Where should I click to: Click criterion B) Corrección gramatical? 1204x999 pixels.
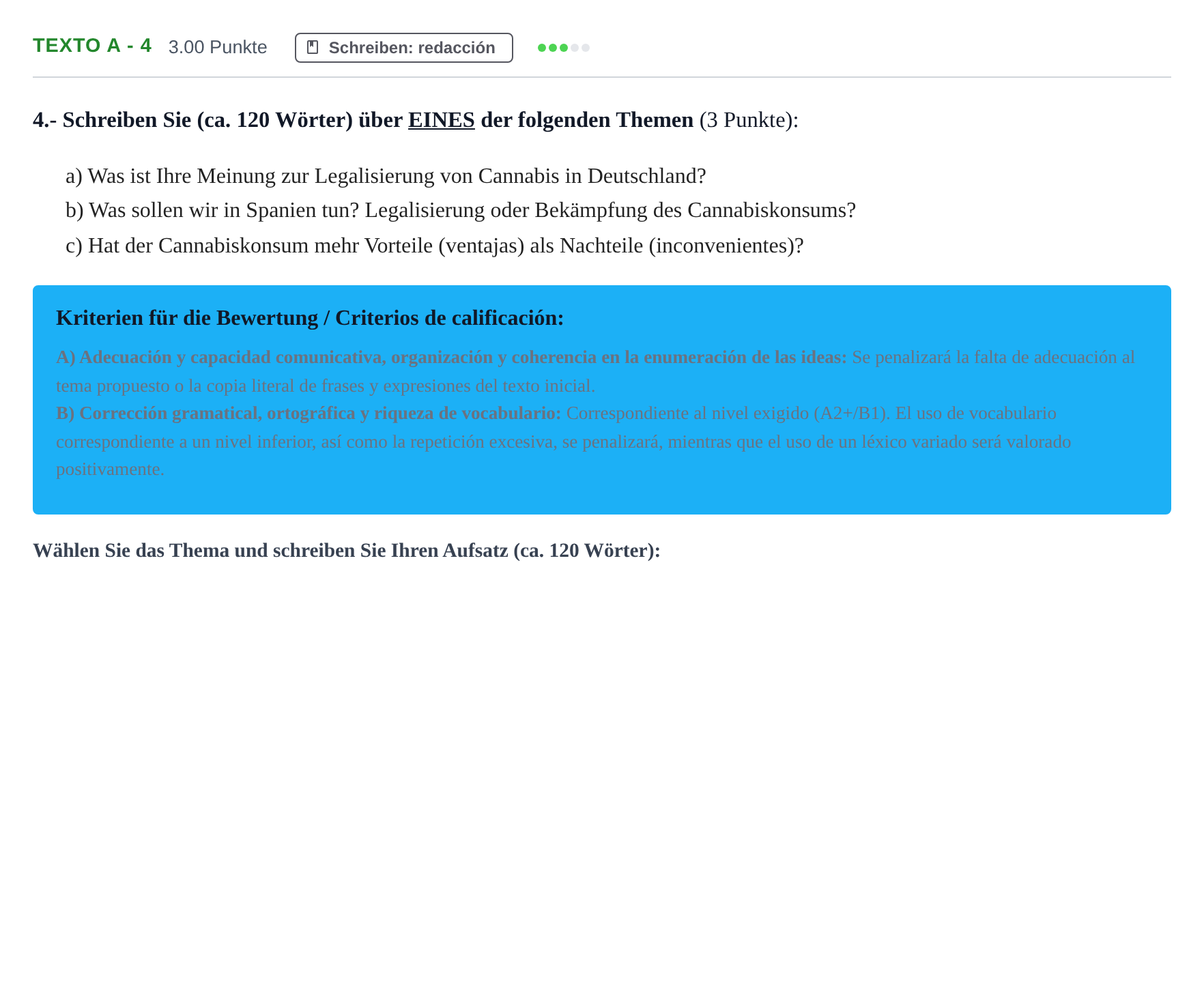pyautogui.click(x=564, y=441)
